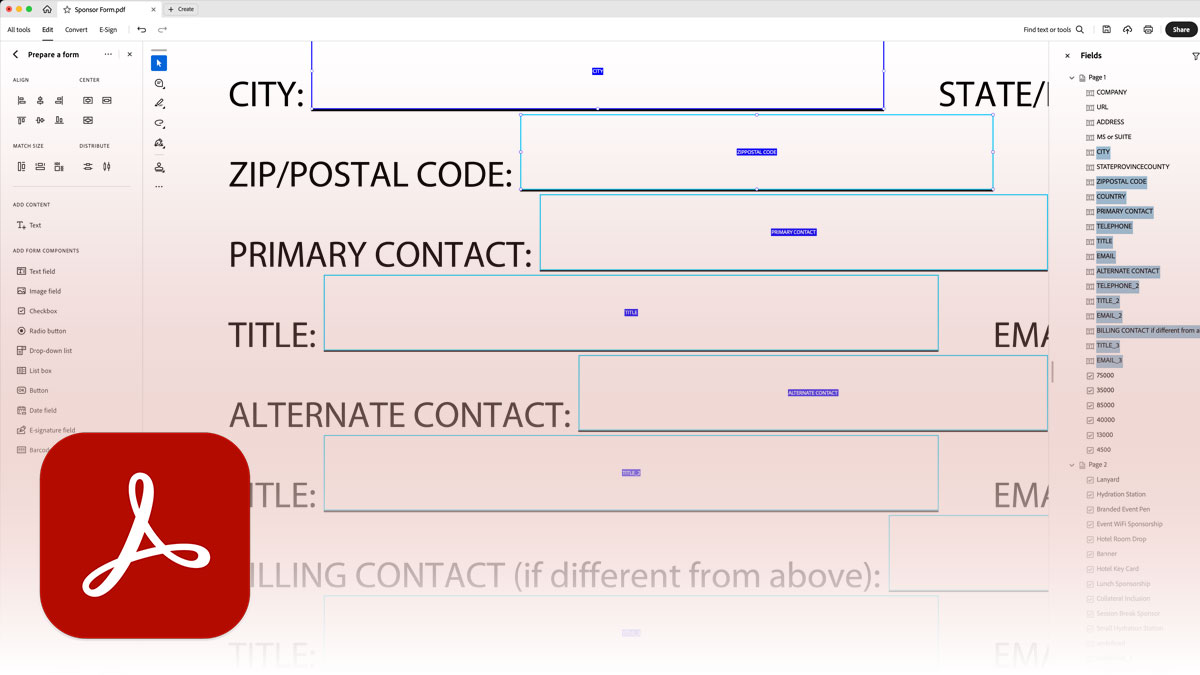Open the Zoom tool on the right toolbar

[x=159, y=84]
